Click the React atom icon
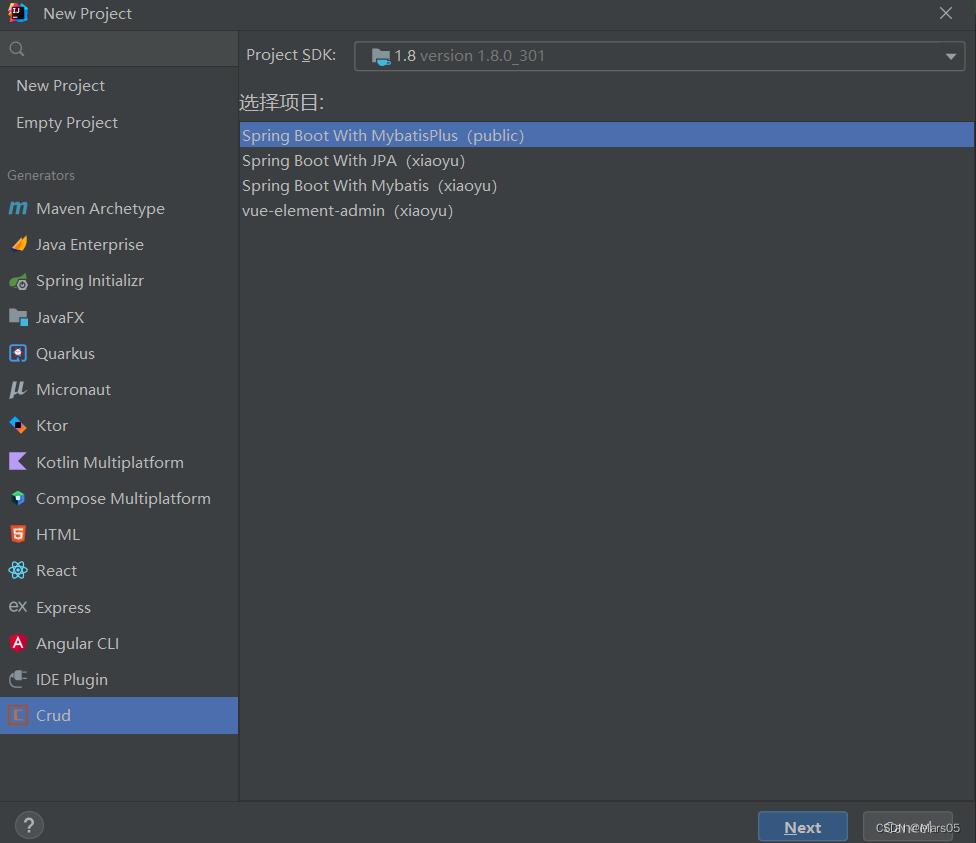Image resolution: width=976 pixels, height=843 pixels. pyautogui.click(x=18, y=570)
